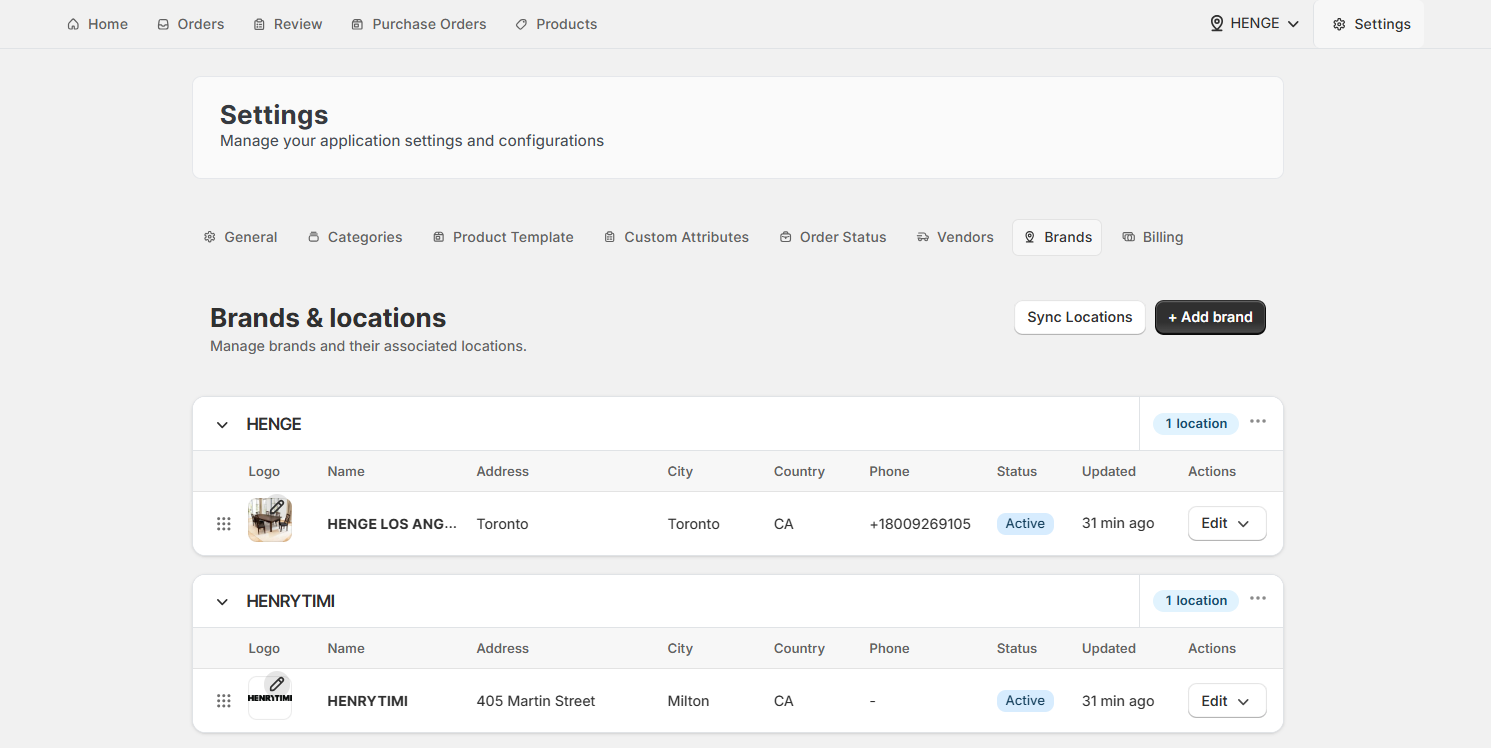Click the city cell Milton
The image size is (1491, 748).
(688, 701)
